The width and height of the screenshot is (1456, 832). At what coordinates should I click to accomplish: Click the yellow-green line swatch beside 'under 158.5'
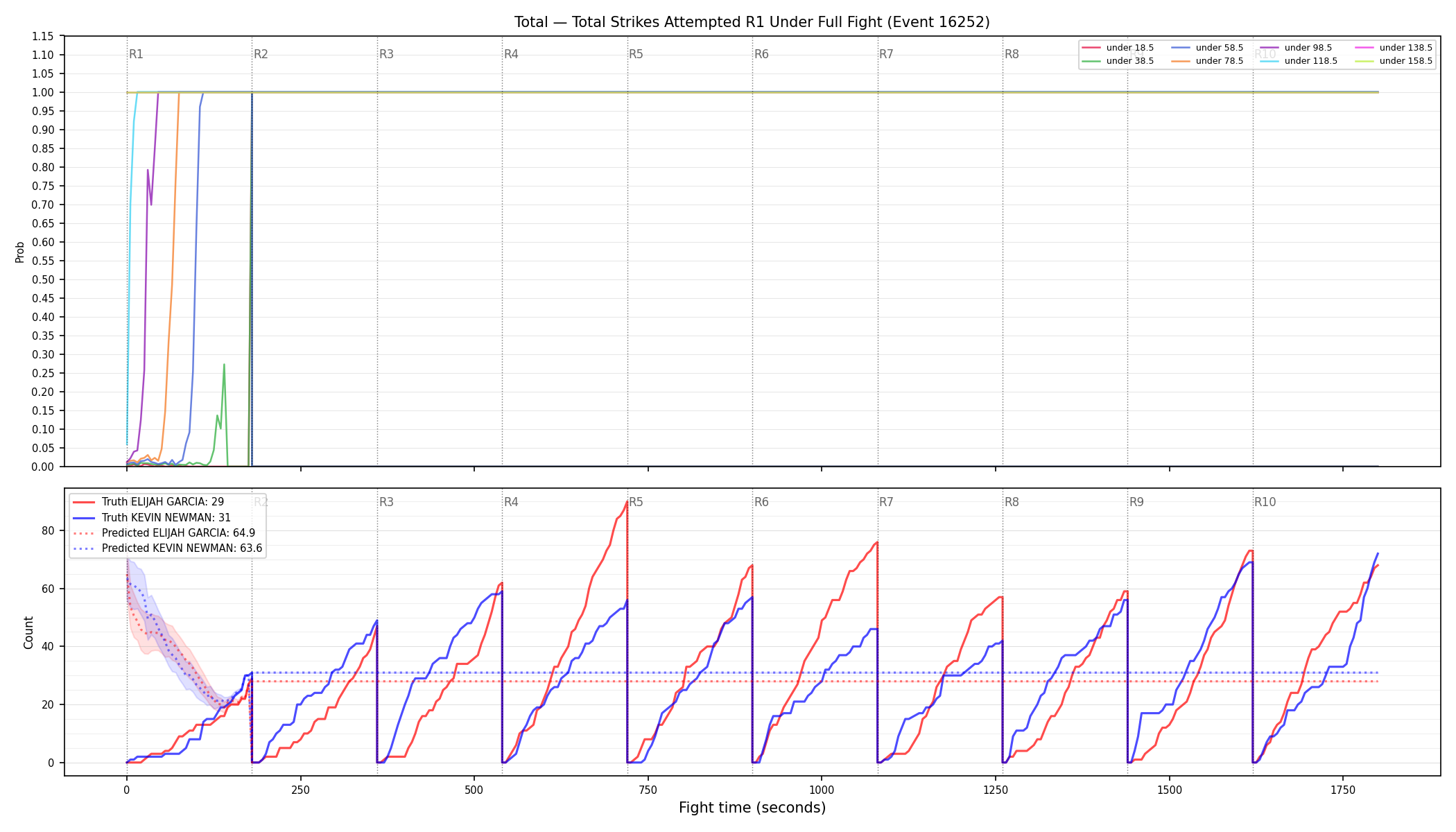pos(1364,61)
